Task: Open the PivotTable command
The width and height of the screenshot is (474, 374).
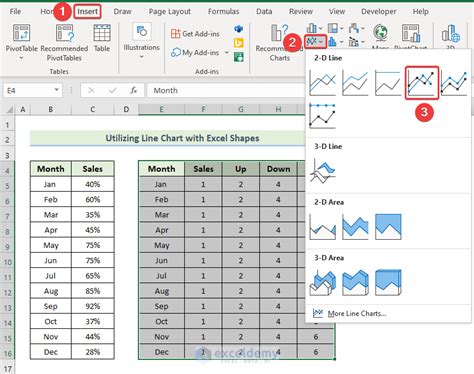Action: 22,42
